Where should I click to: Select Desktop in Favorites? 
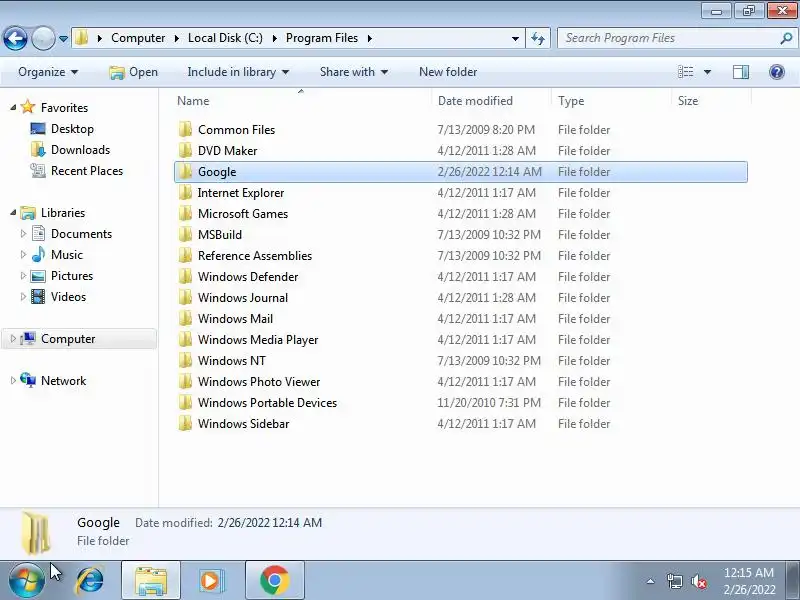[x=72, y=129]
